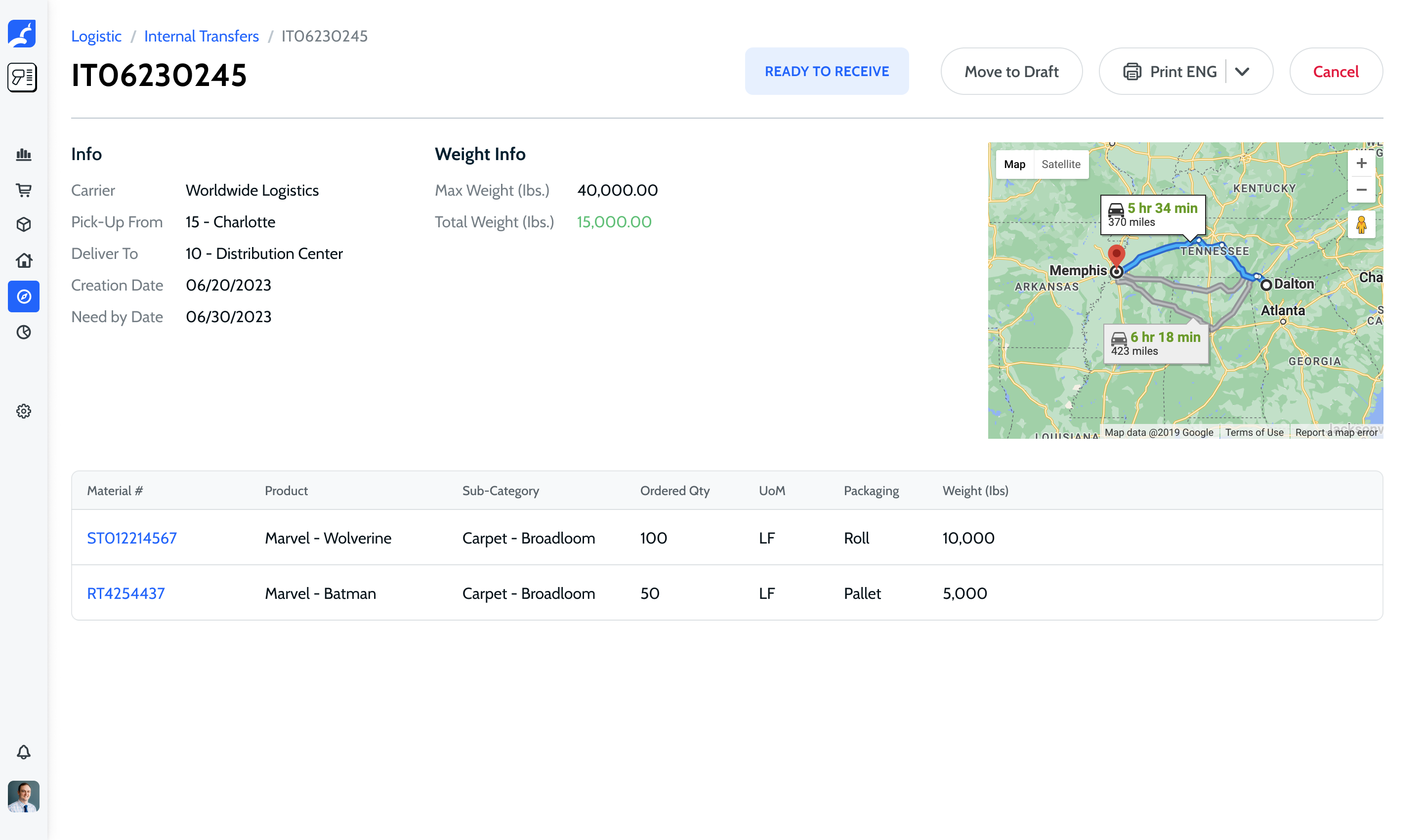Screen dimensions: 1423x840
Task: Open material link ST012214567
Action: (132, 538)
